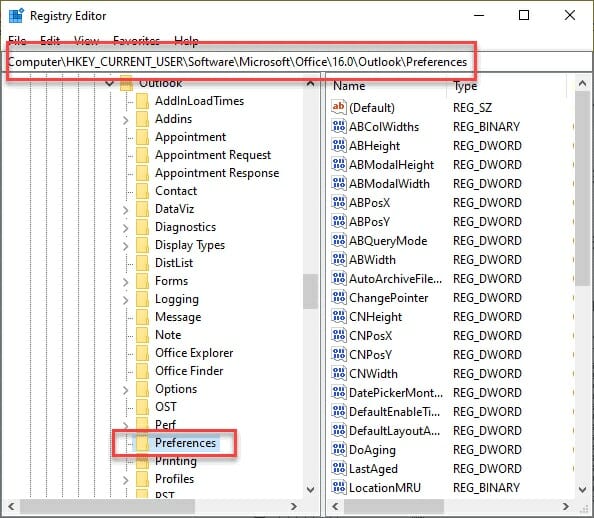Expand the Diagnostics key

126,228
